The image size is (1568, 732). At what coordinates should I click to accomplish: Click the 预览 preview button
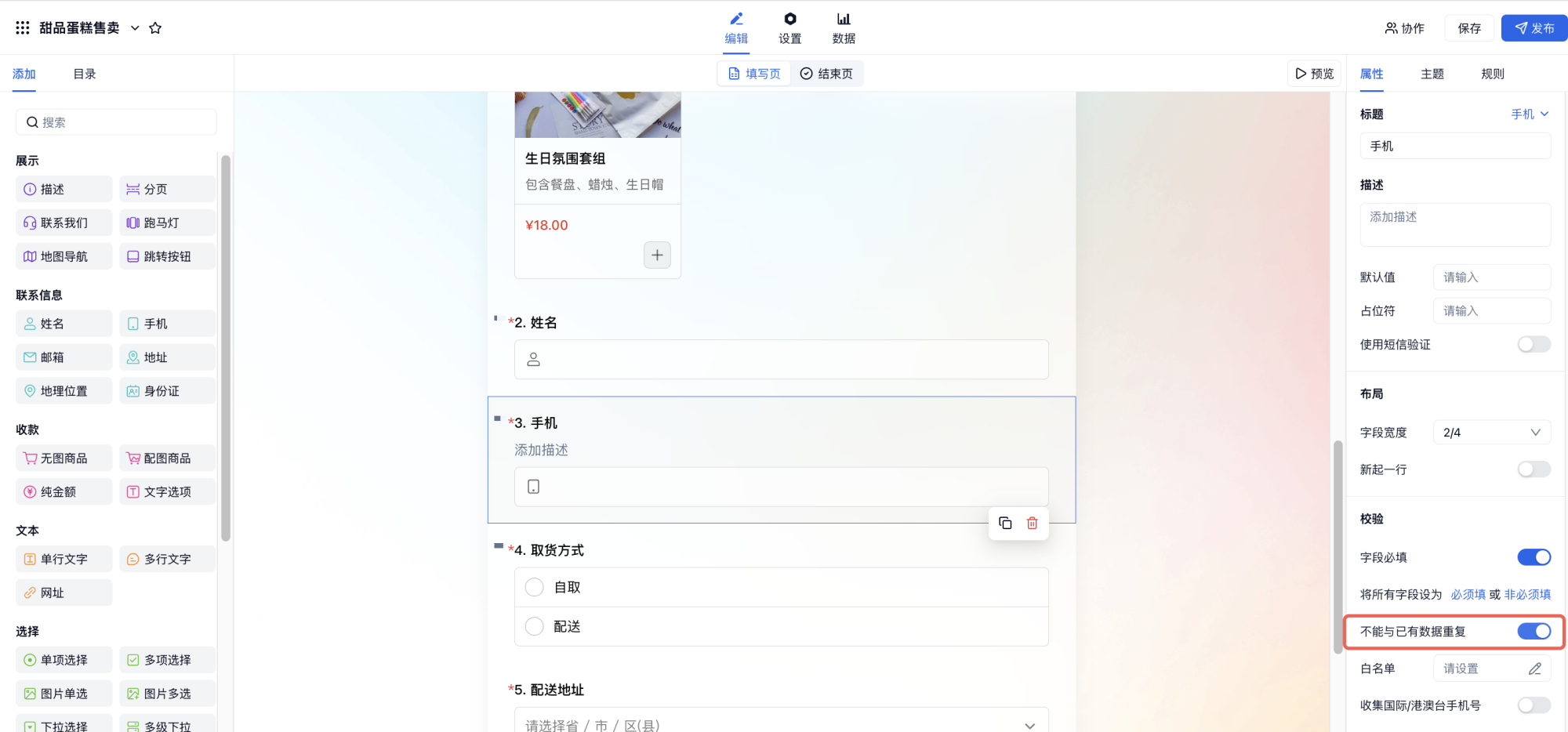click(1315, 74)
